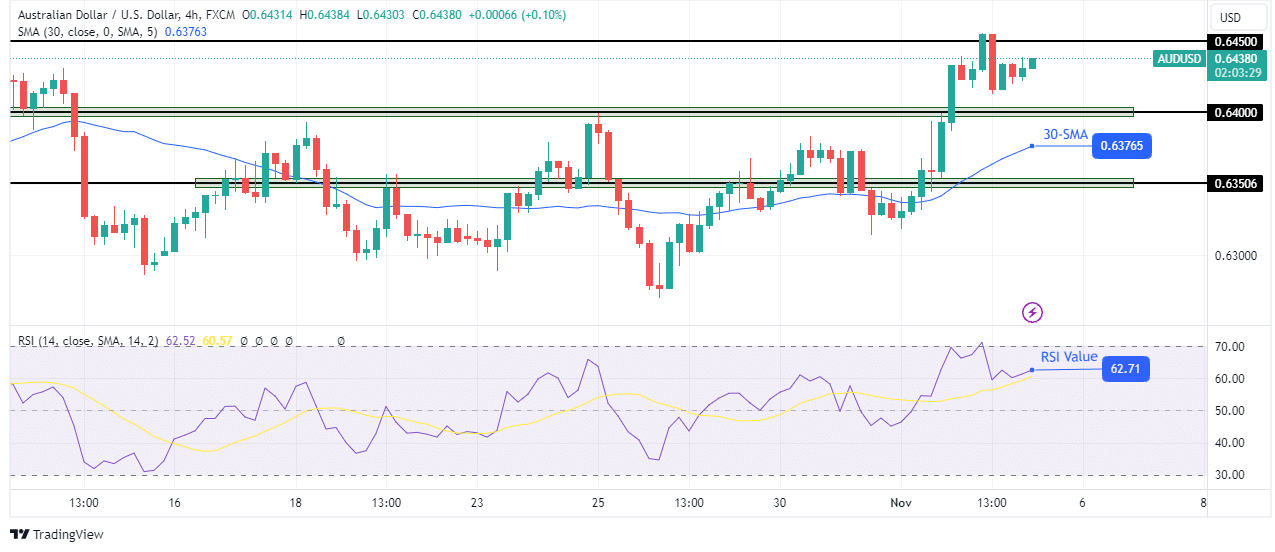Click the 25 date label on time axis

pyautogui.click(x=597, y=502)
